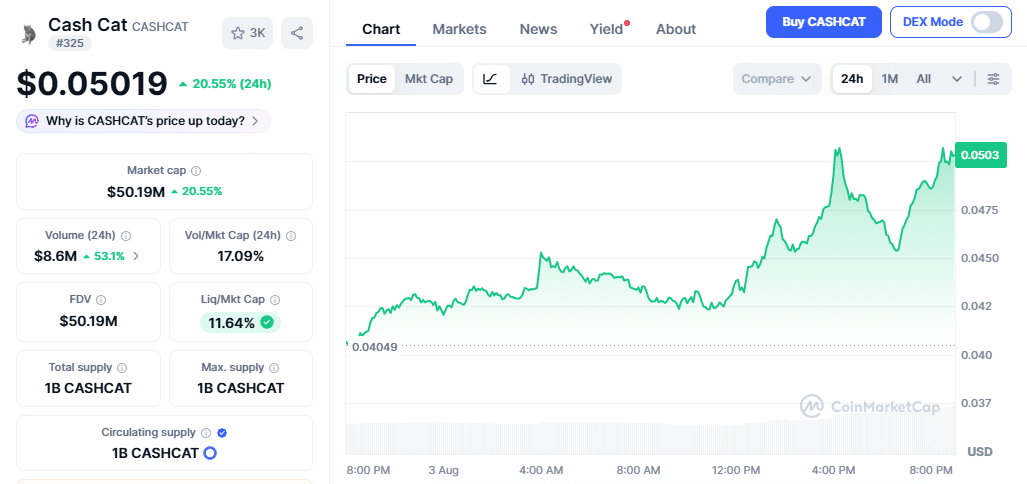Set chart range to 24h

click(x=852, y=79)
